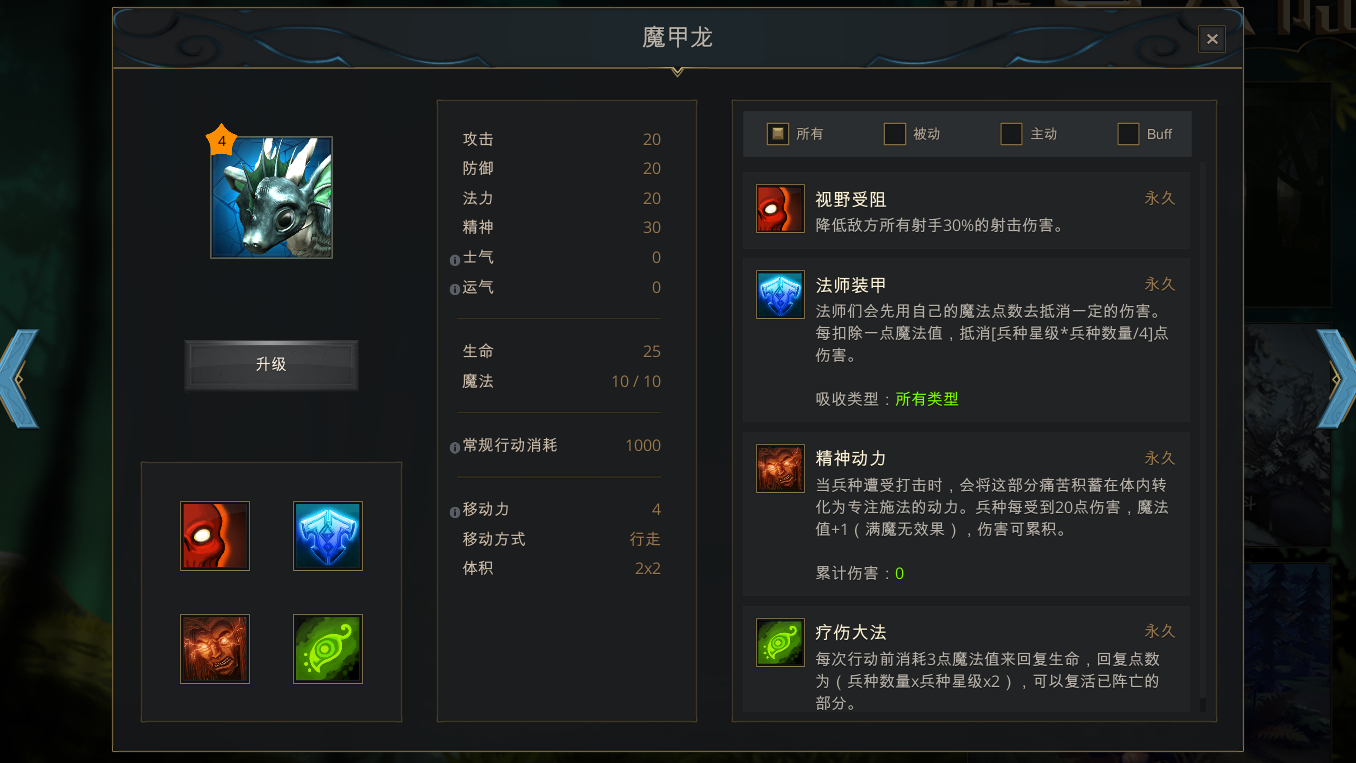Click the 疗伤大法 green icon in the list
This screenshot has height=763, width=1356.
[x=780, y=642]
